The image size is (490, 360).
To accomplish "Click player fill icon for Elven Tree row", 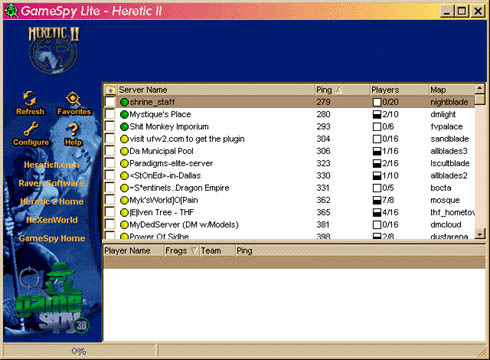I will click(377, 213).
